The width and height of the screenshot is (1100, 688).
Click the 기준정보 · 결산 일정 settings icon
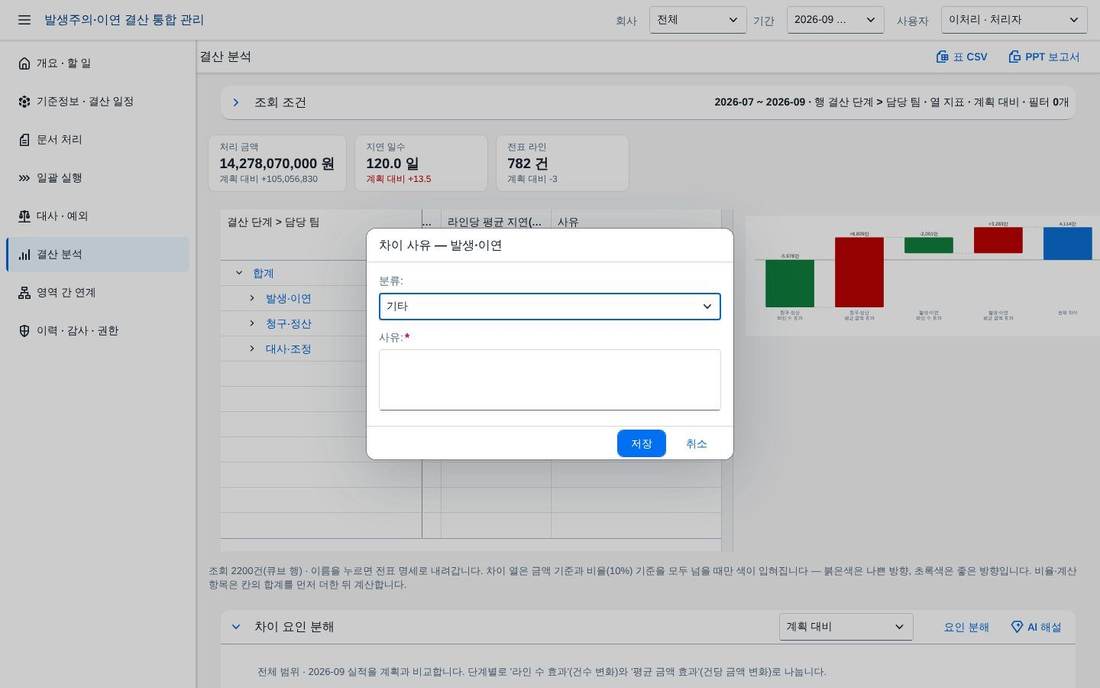[x=25, y=101]
